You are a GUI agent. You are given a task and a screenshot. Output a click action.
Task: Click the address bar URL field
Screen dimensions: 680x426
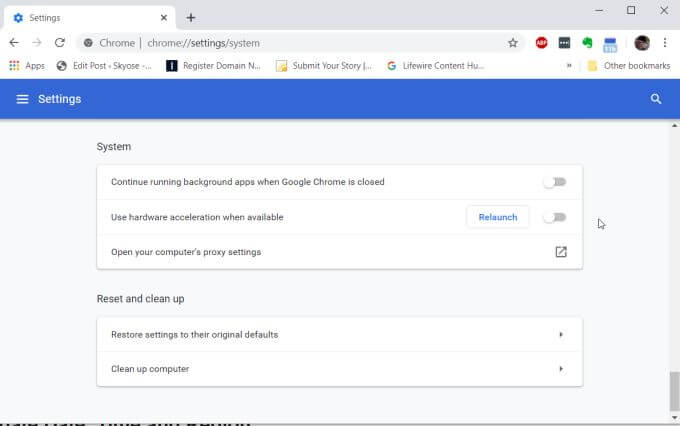pyautogui.click(x=300, y=43)
